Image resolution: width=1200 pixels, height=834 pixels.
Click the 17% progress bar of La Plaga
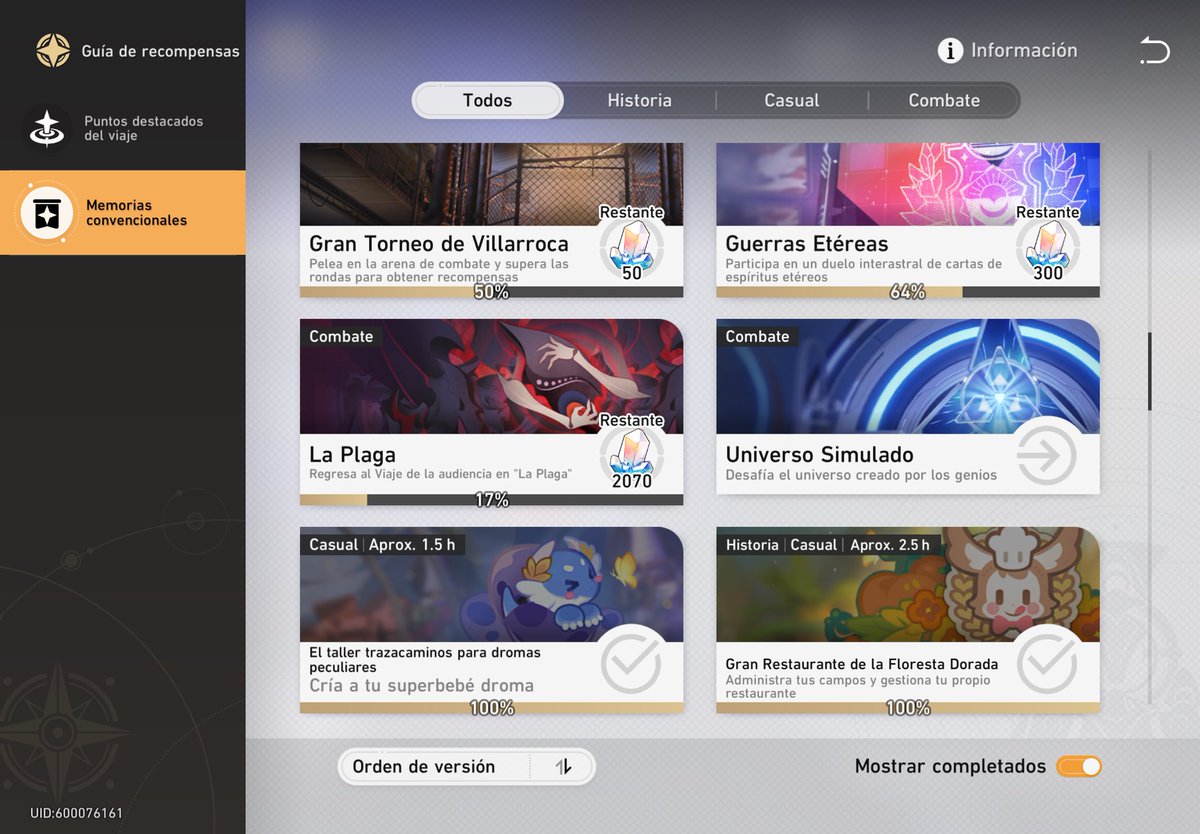click(491, 500)
